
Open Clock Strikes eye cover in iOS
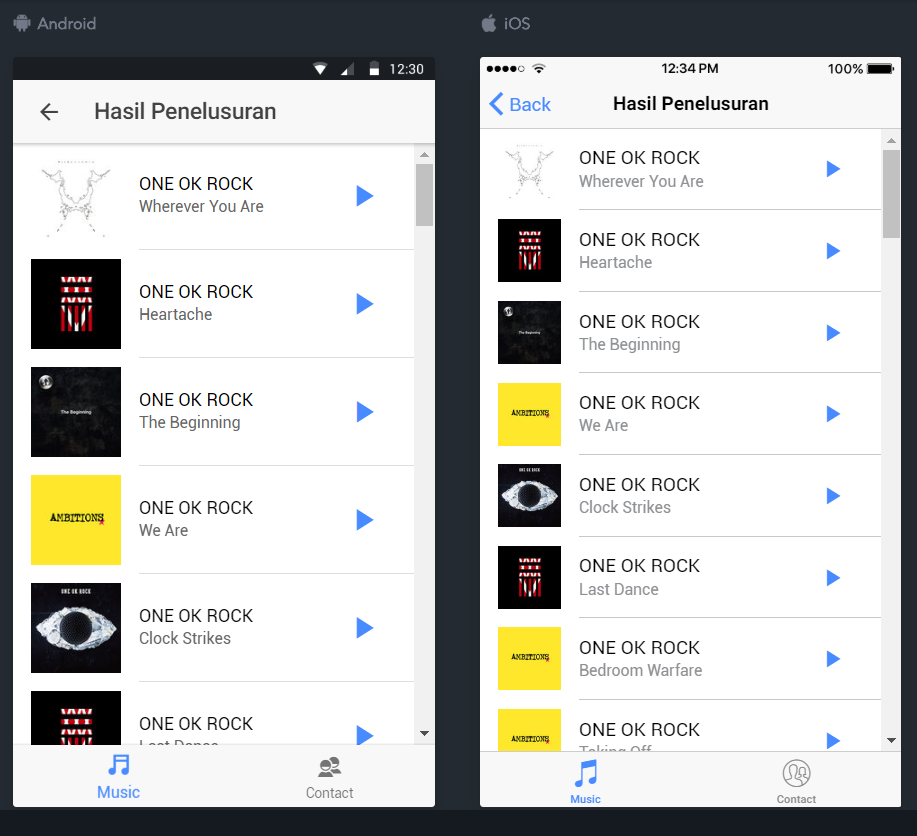(529, 496)
